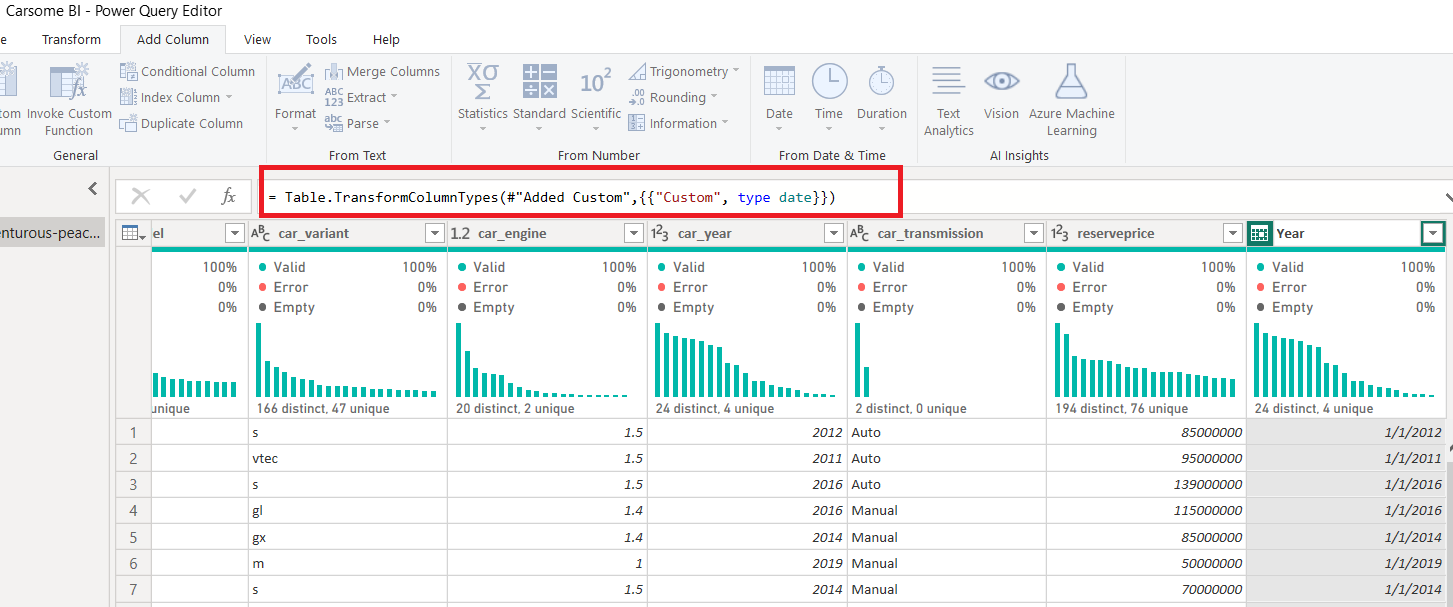Click the 1/1/2019 Year cell

pos(1346,563)
